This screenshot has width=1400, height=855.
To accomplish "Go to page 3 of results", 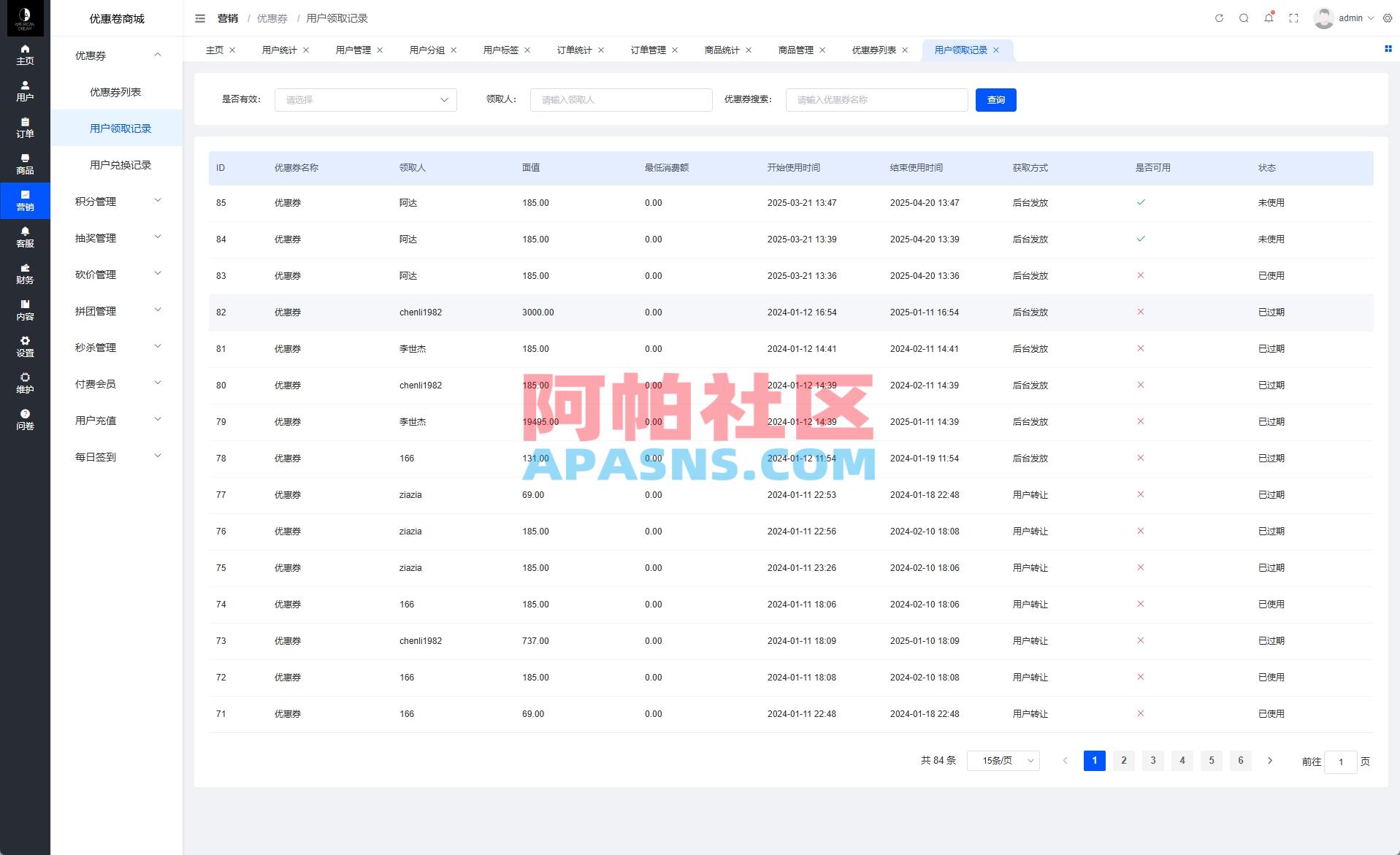I will coord(1152,760).
